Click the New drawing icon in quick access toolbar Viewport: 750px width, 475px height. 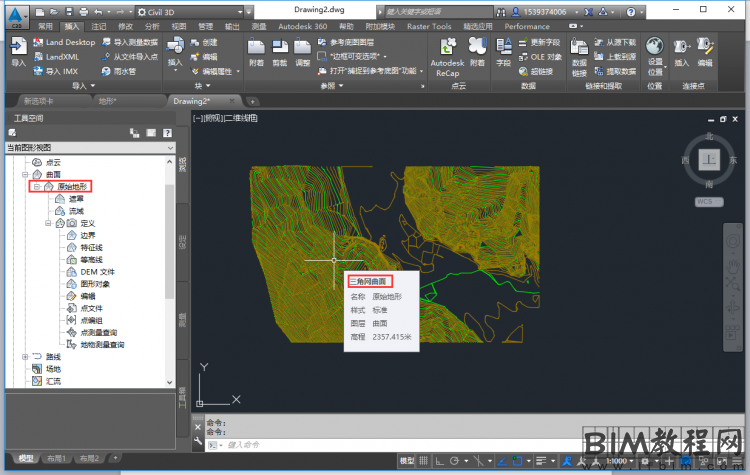click(x=41, y=12)
